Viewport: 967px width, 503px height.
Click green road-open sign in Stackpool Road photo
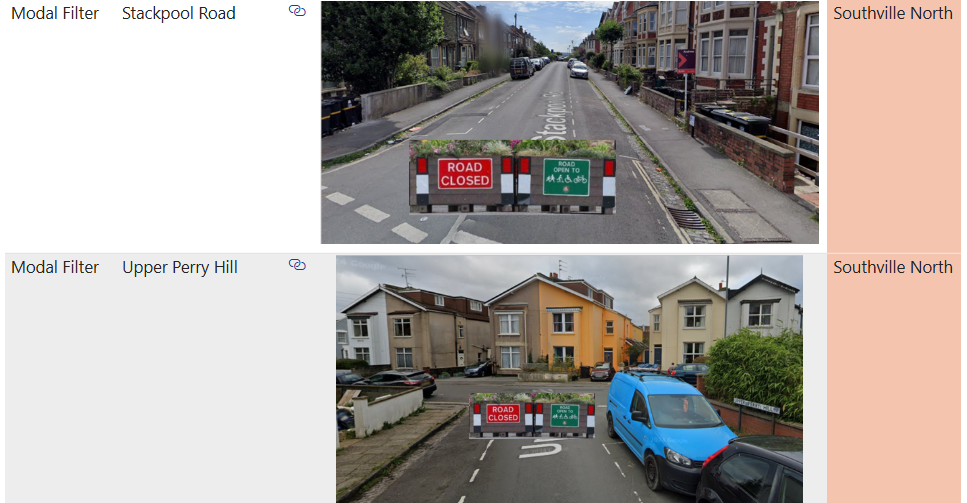tap(566, 176)
